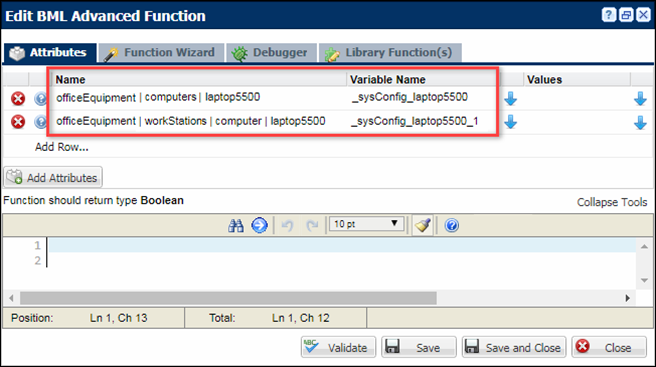Open editor help question mark icon
Screen dimensions: 656x367
[451, 226]
